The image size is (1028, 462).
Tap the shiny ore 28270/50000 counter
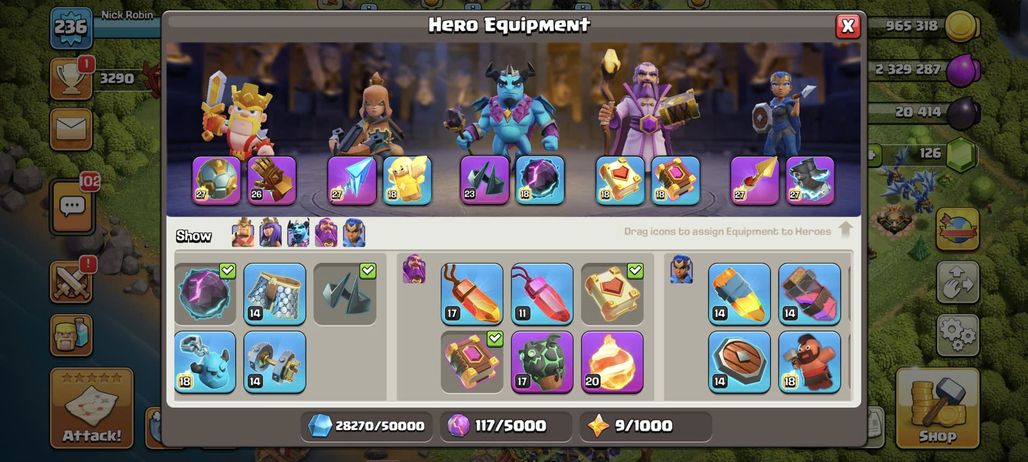[367, 426]
